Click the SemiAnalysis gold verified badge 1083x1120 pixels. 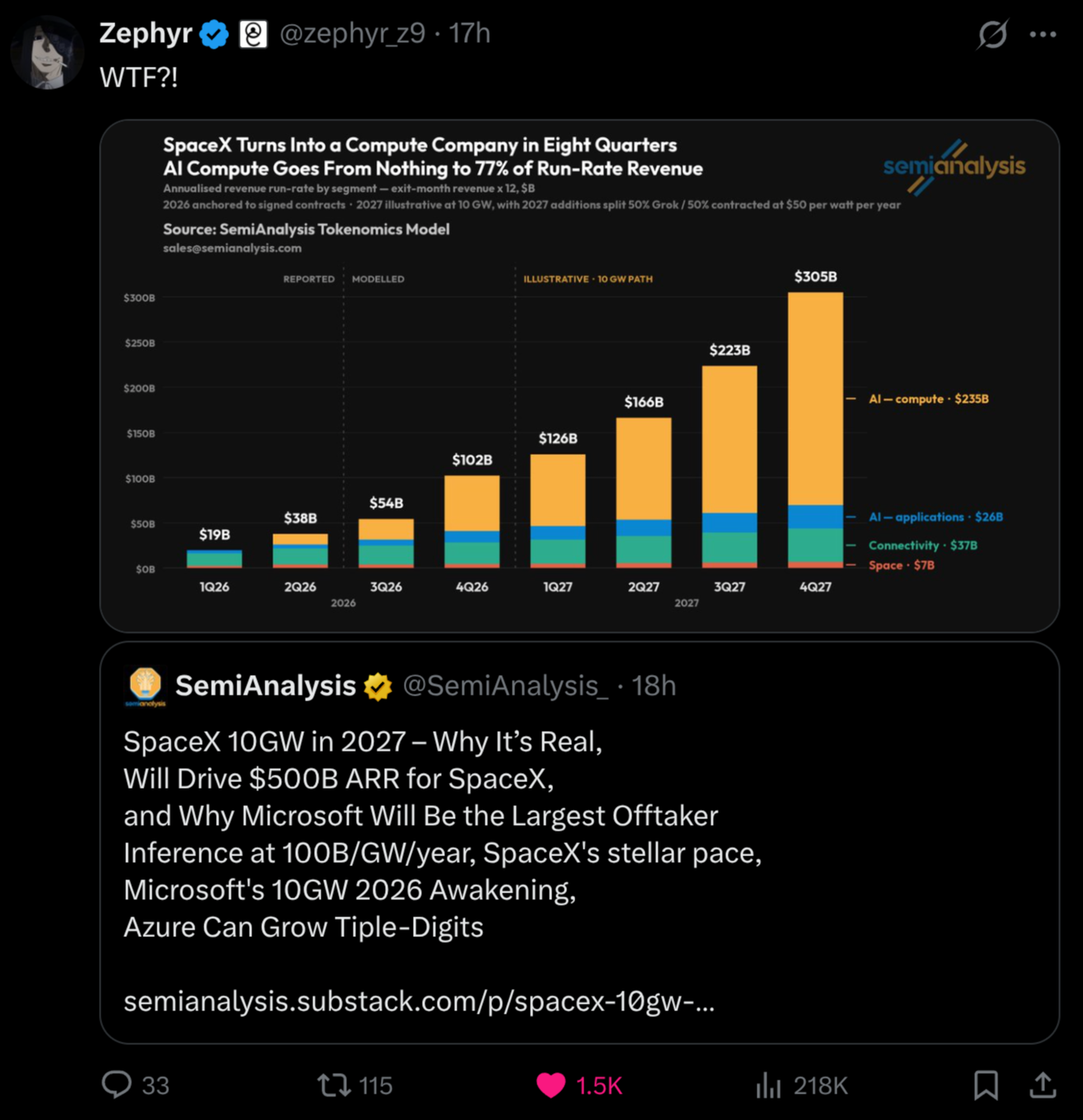(x=378, y=686)
